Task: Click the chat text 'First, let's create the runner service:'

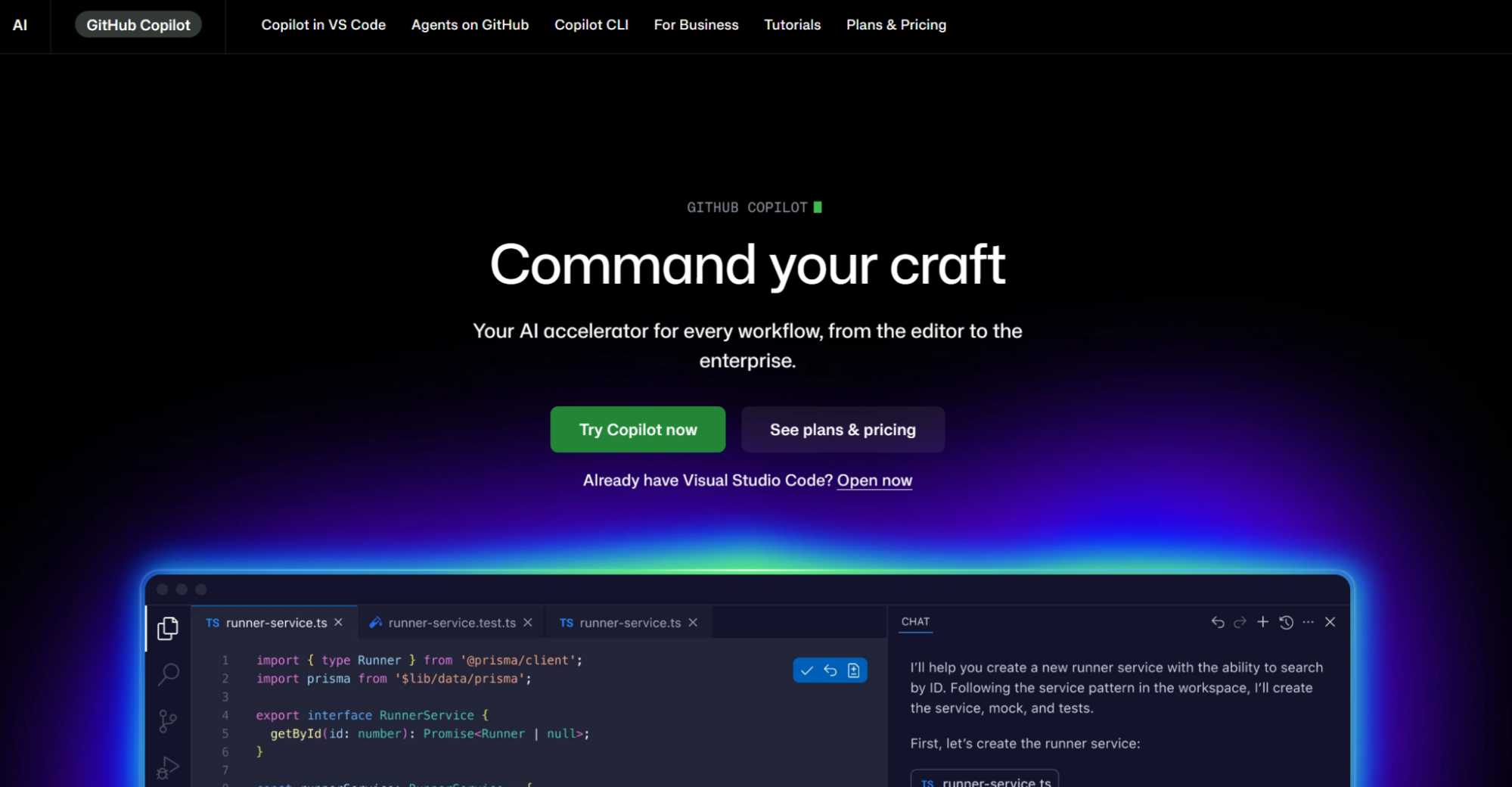Action: (x=1025, y=744)
